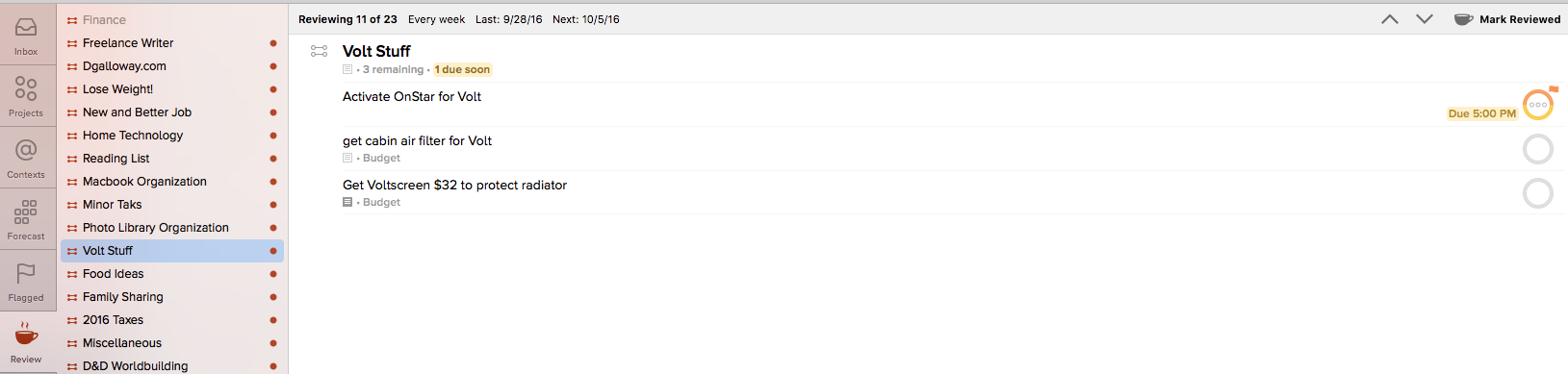Screen dimensions: 1568x374
Task: Complete Activate OnStar for Volt task
Action: 1537,104
